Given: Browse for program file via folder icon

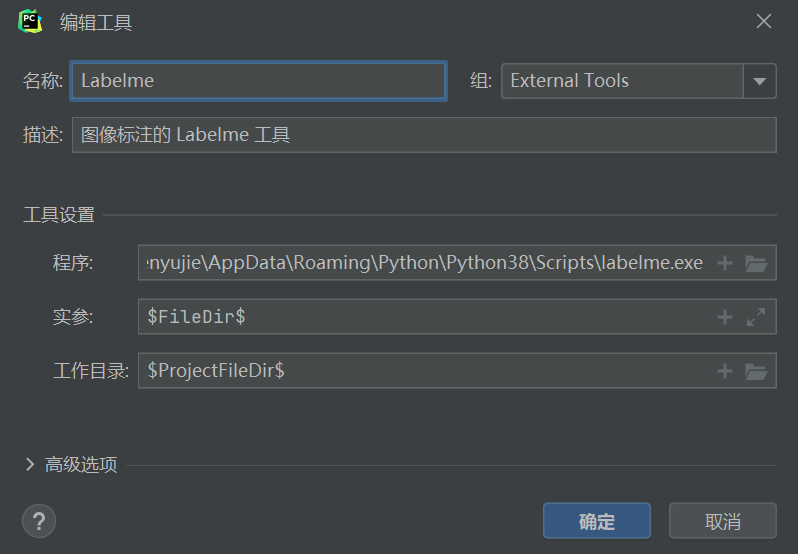Looking at the screenshot, I should tap(756, 263).
